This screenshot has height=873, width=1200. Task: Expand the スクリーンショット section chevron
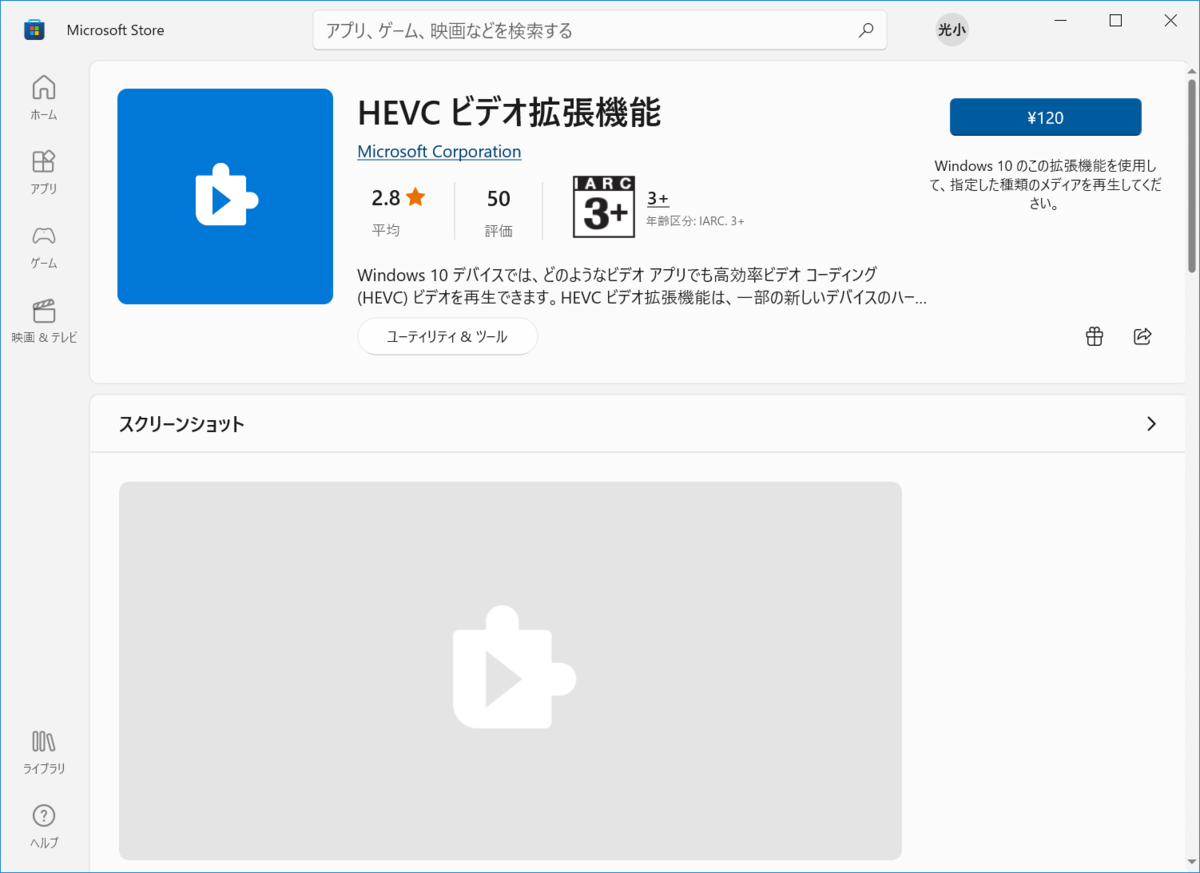1151,424
